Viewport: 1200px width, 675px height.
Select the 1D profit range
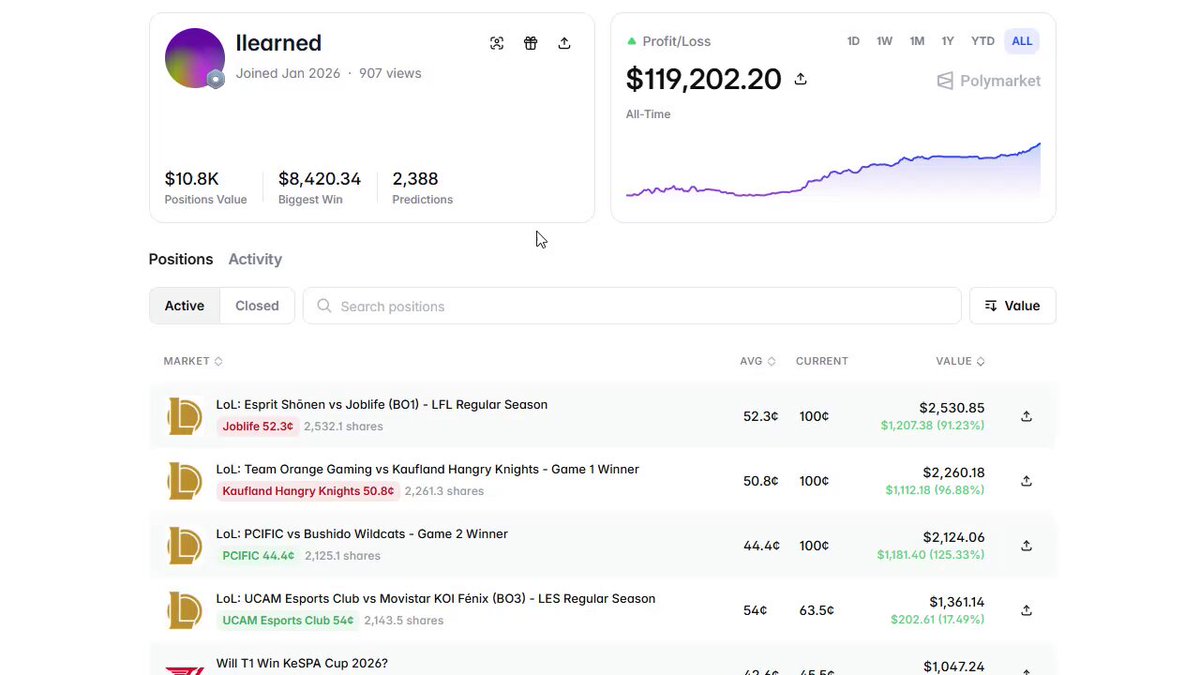(x=853, y=41)
